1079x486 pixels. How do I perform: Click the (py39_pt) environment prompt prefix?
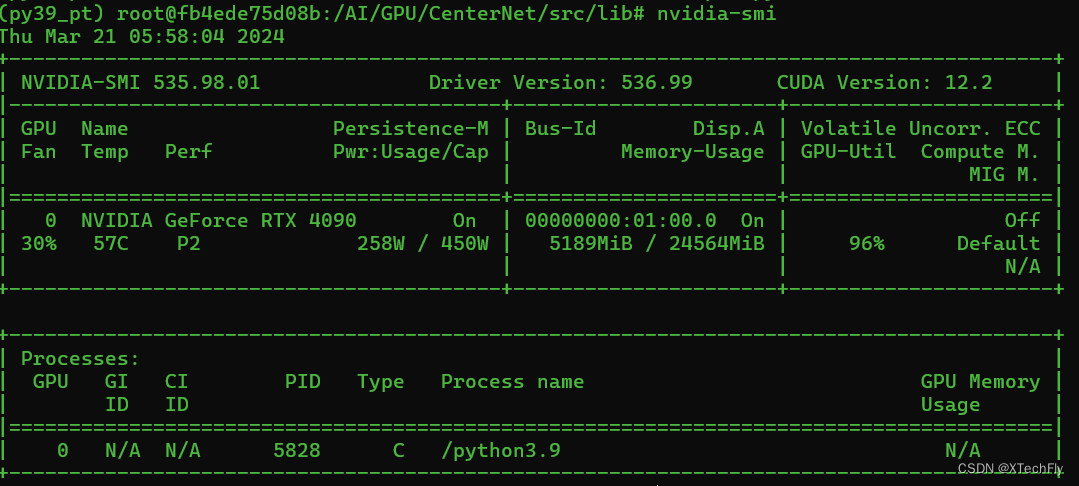[x=51, y=13]
